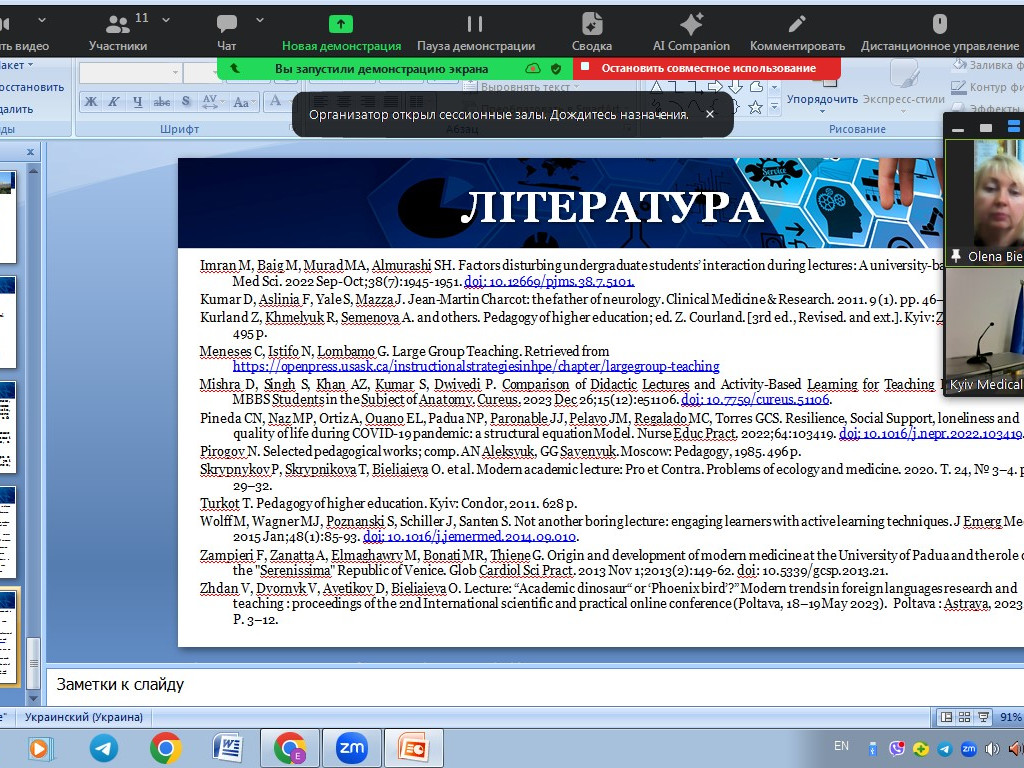Viewport: 1024px width, 768px height.
Task: Apply strikethrough (abc) formatting
Action: tap(161, 101)
